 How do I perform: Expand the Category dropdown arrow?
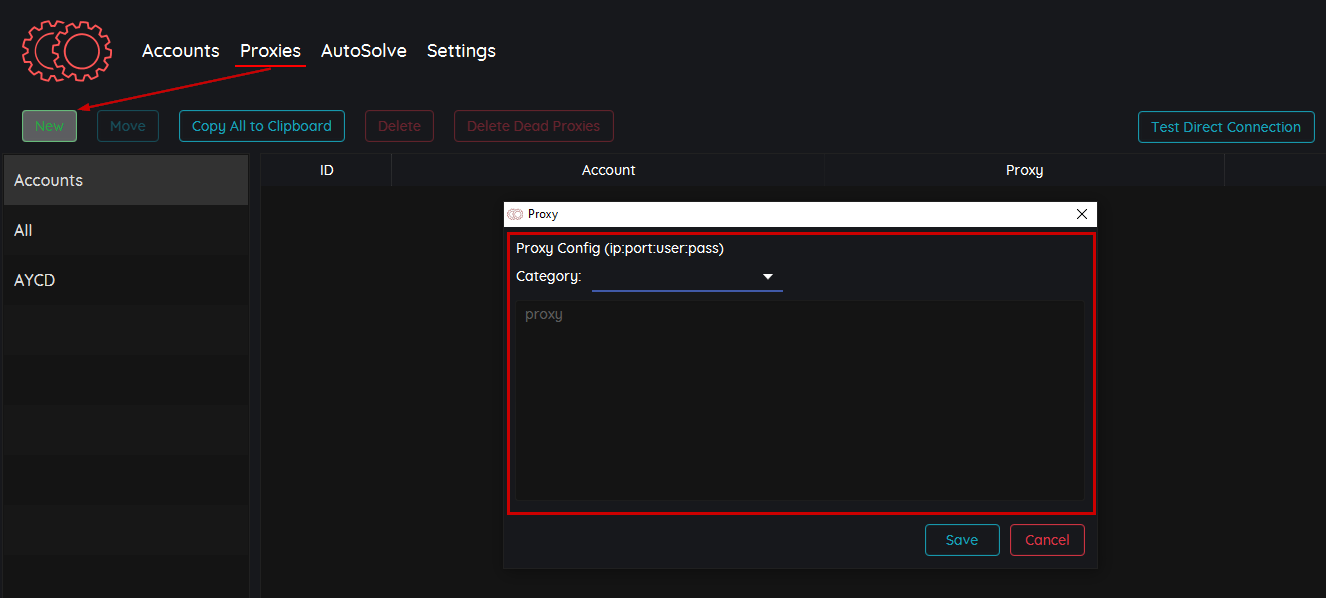click(x=768, y=277)
